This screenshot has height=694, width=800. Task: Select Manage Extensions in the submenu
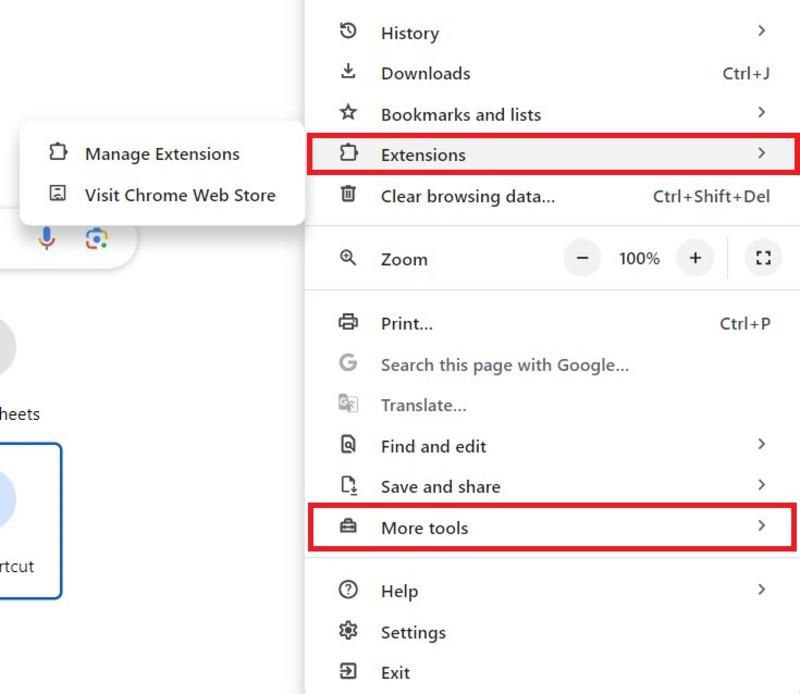tap(162, 154)
